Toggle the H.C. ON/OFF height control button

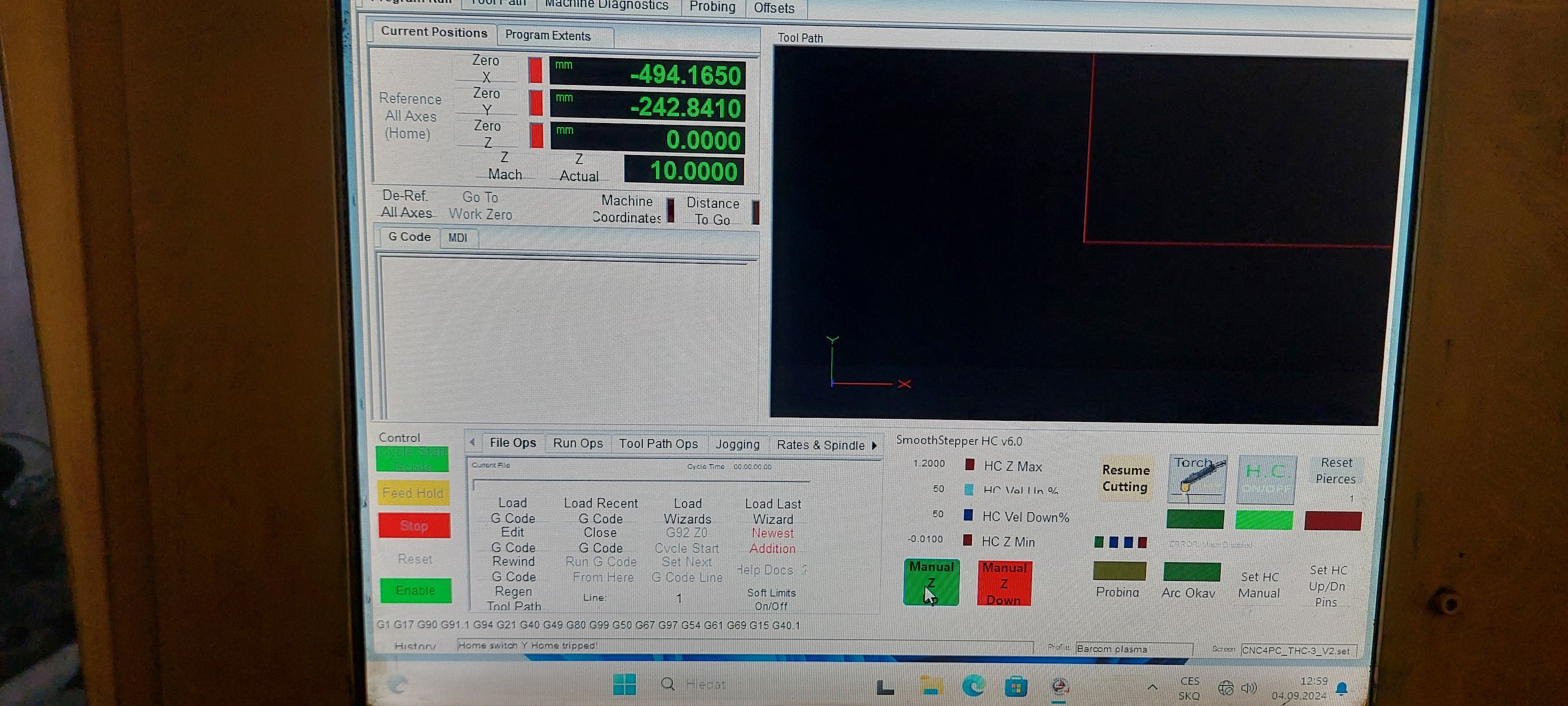[x=1266, y=479]
